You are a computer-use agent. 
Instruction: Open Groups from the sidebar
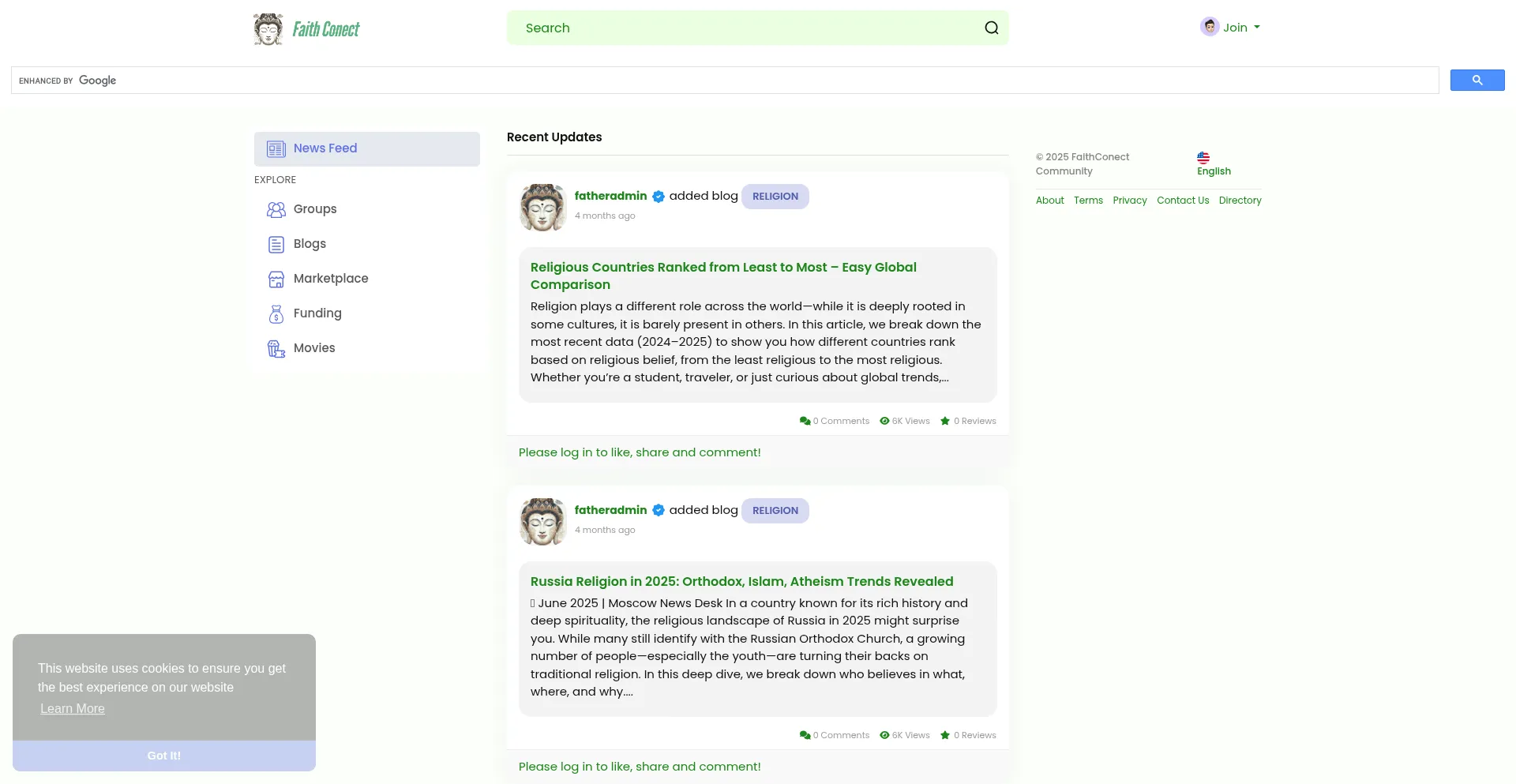[x=314, y=209]
